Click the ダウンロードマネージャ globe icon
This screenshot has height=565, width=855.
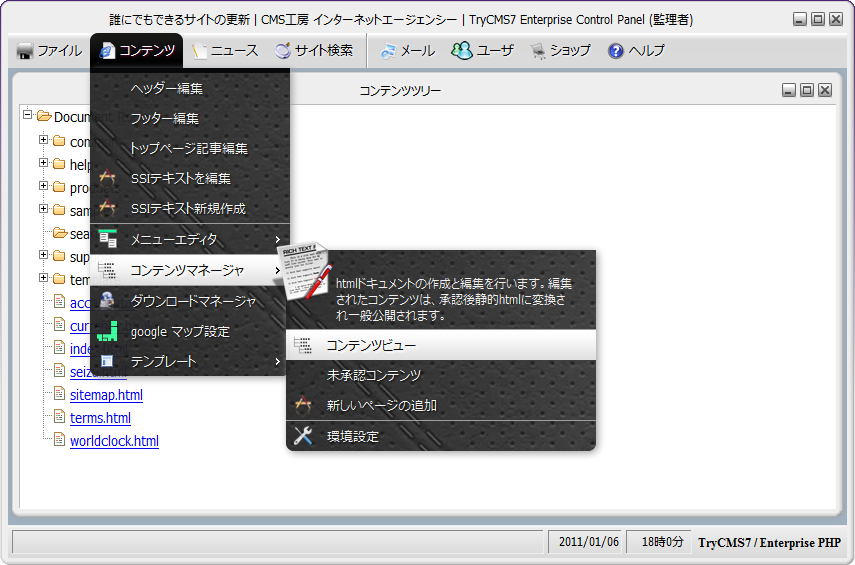click(109, 300)
